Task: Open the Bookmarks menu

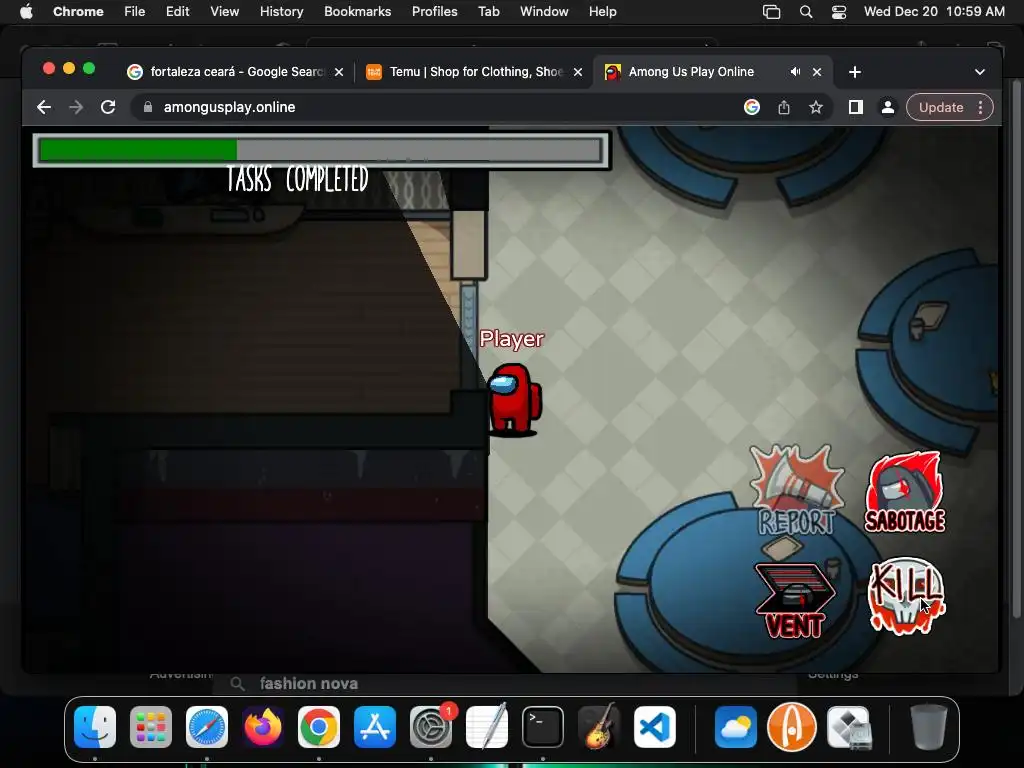Action: coord(357,12)
